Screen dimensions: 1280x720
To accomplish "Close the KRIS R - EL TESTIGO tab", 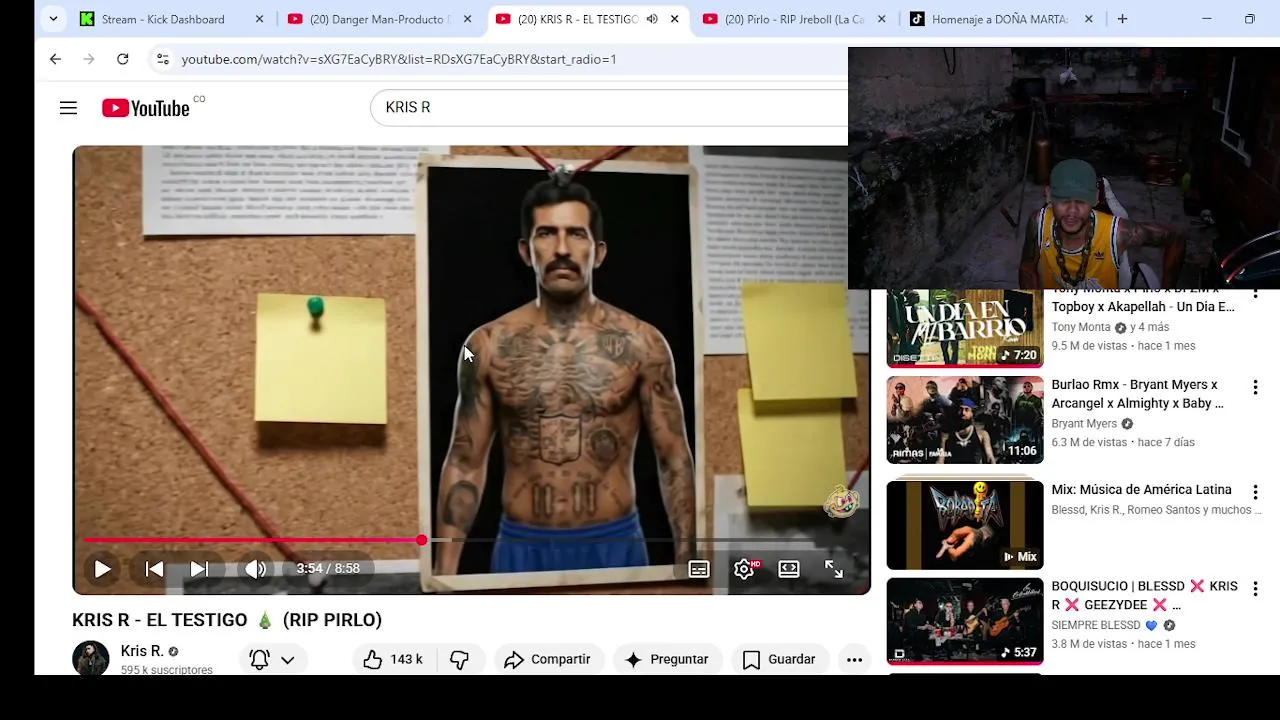I will pos(674,19).
